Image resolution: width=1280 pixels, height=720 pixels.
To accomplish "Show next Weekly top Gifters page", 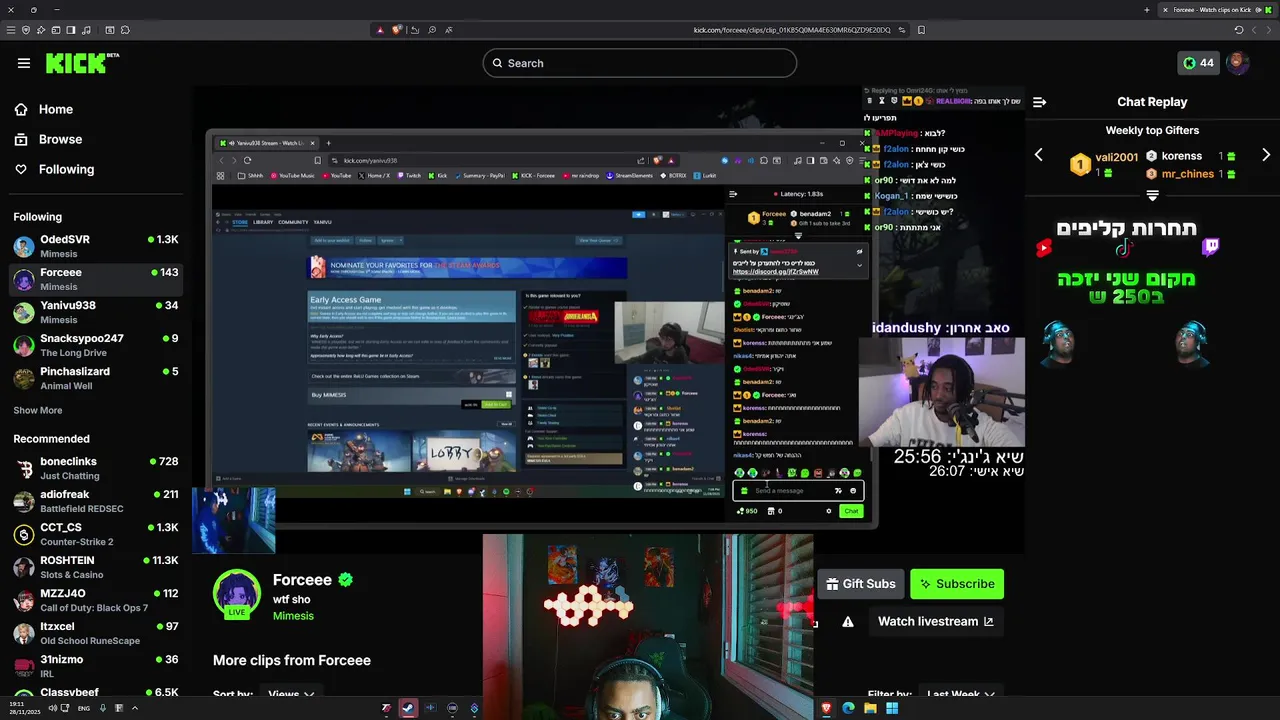I will [x=1266, y=155].
